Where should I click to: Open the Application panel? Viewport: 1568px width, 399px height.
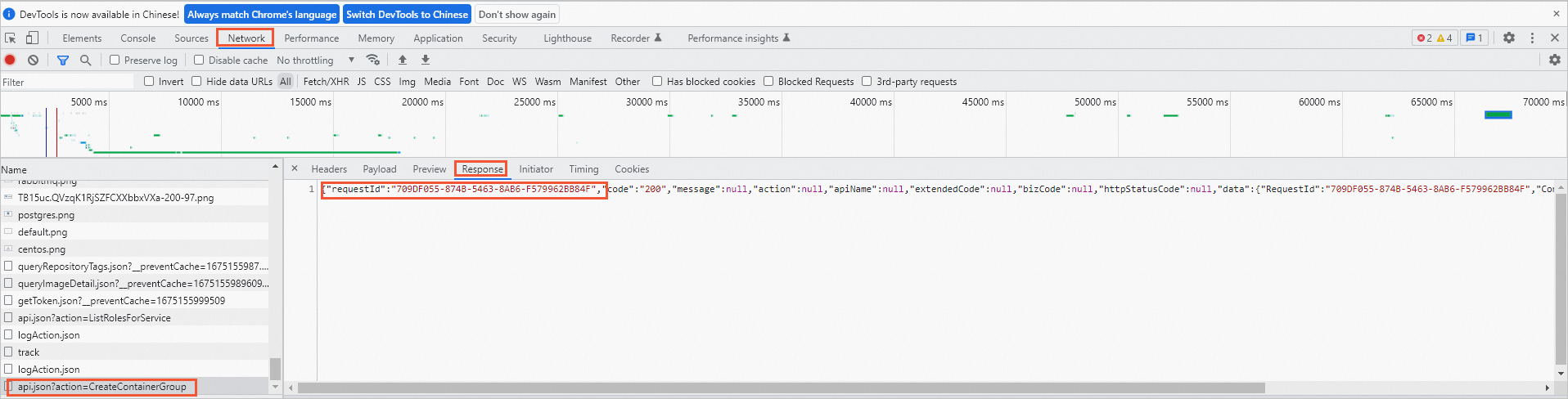(438, 38)
